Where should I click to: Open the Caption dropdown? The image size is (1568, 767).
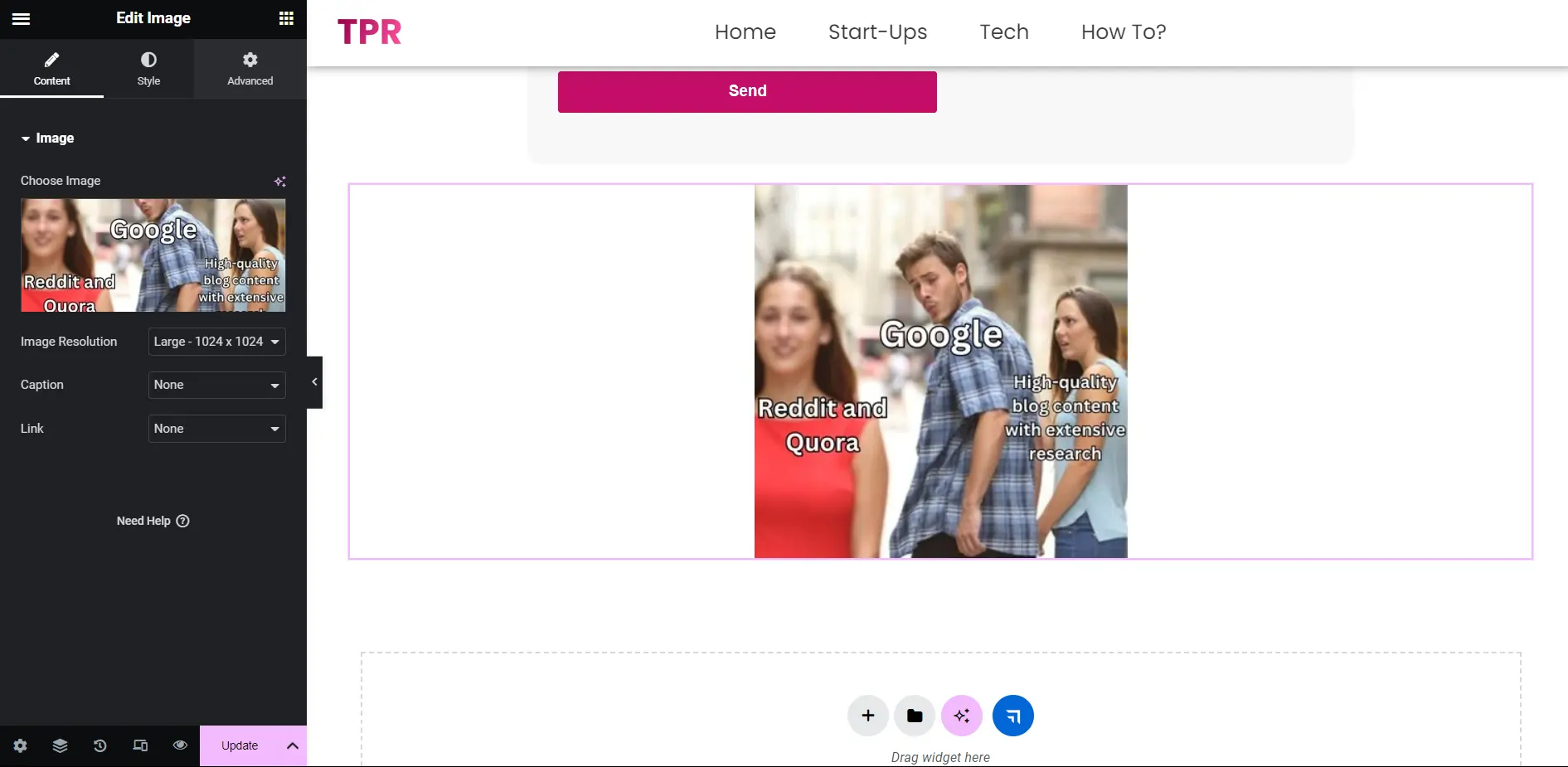217,385
